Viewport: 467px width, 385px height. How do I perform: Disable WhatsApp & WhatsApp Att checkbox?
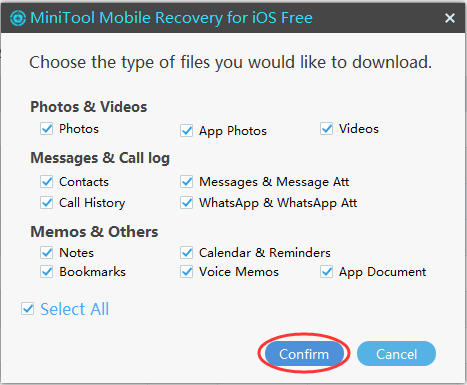(x=187, y=202)
